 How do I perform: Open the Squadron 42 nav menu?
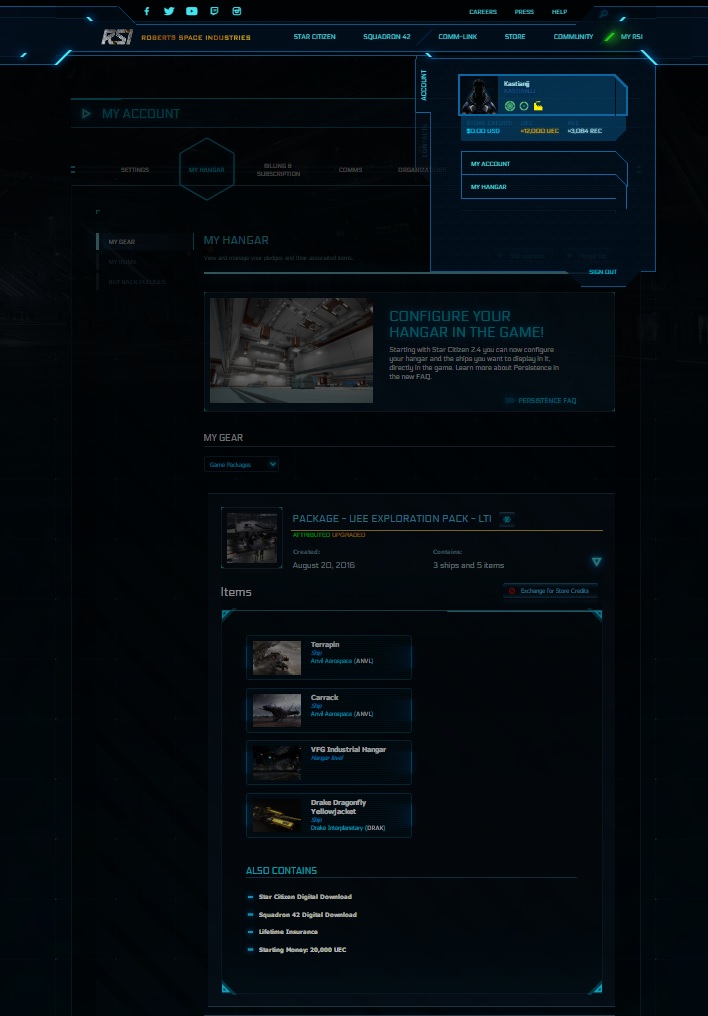(387, 37)
